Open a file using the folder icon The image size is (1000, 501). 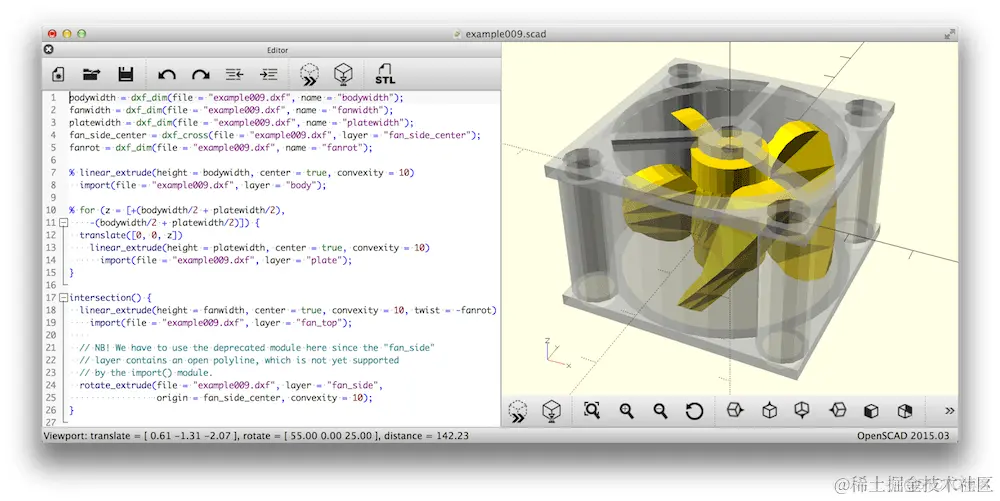click(92, 75)
